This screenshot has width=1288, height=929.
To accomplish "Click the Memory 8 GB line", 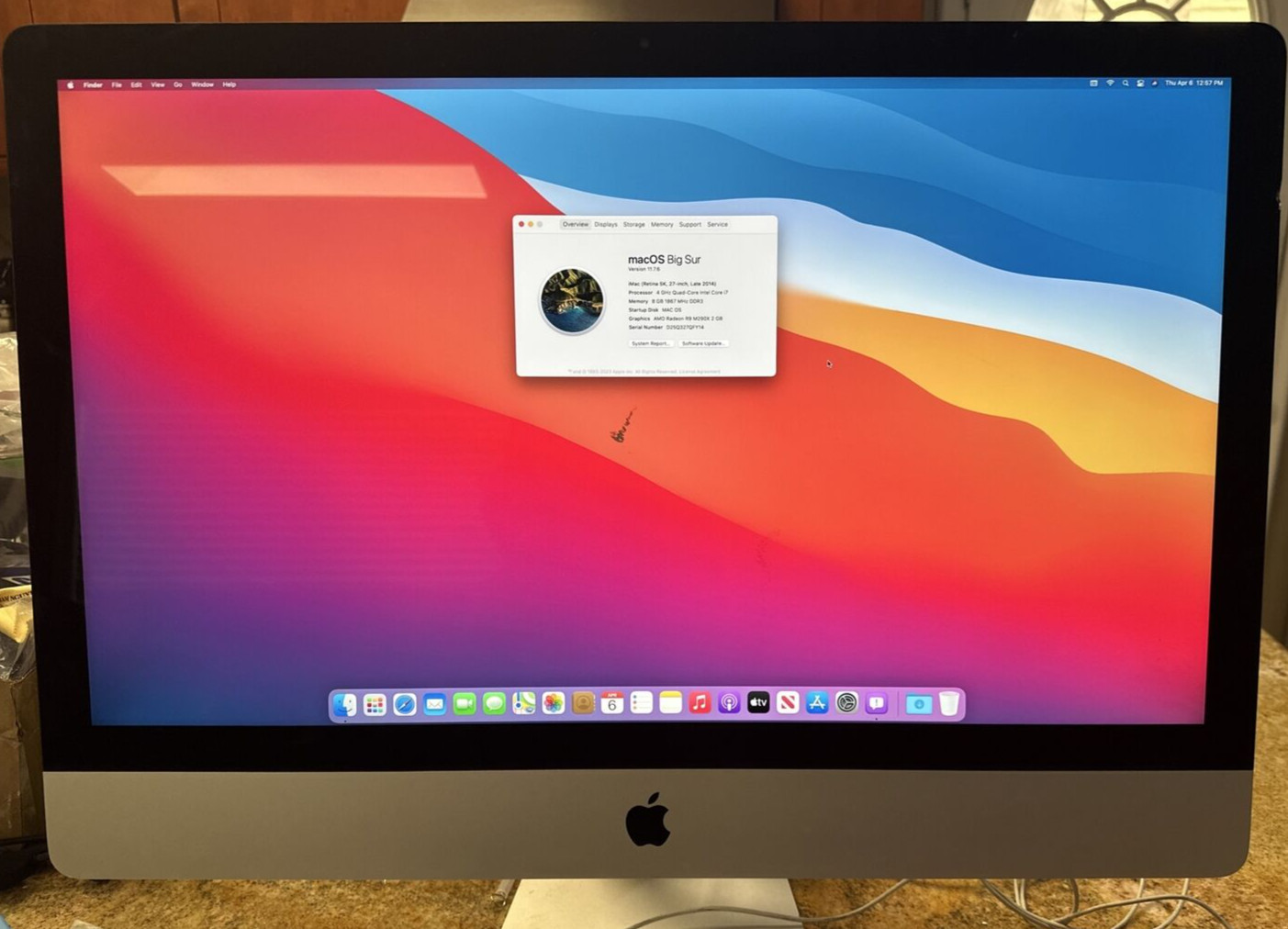I will 666,301.
